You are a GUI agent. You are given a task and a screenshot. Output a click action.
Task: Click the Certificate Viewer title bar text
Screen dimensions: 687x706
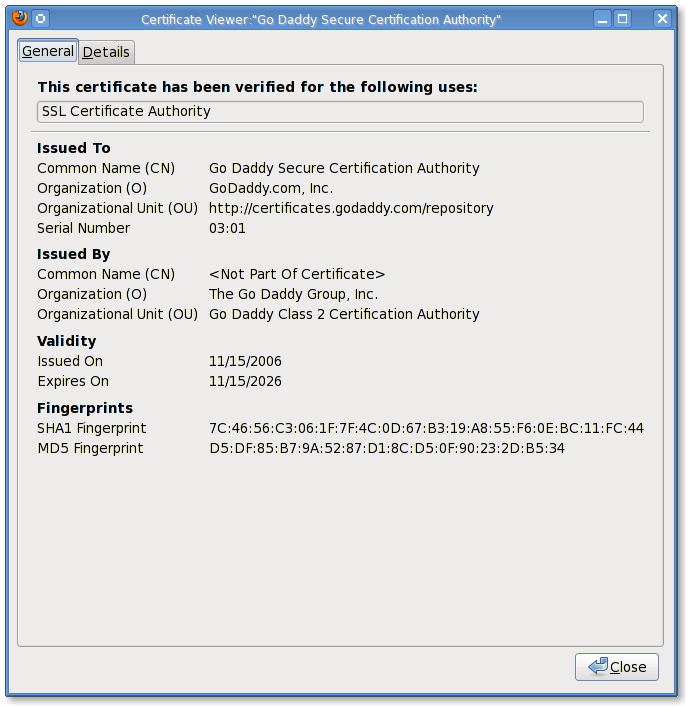click(x=320, y=19)
